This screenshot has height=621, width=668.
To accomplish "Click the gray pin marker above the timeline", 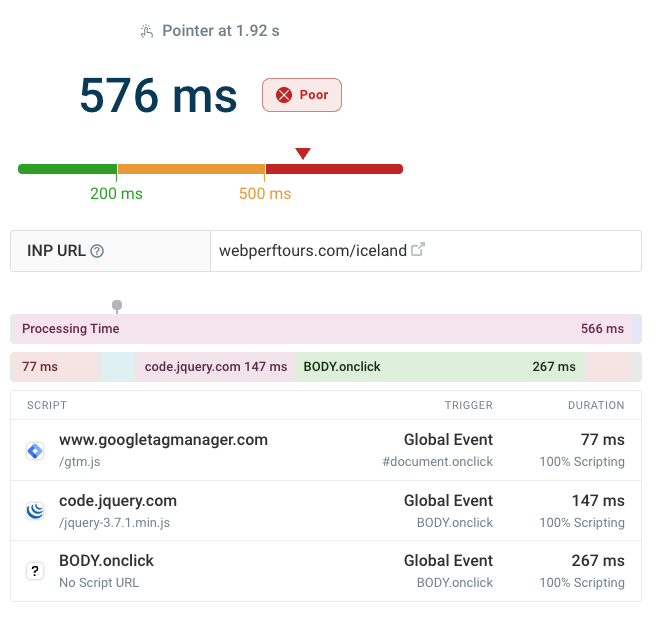I will click(117, 305).
